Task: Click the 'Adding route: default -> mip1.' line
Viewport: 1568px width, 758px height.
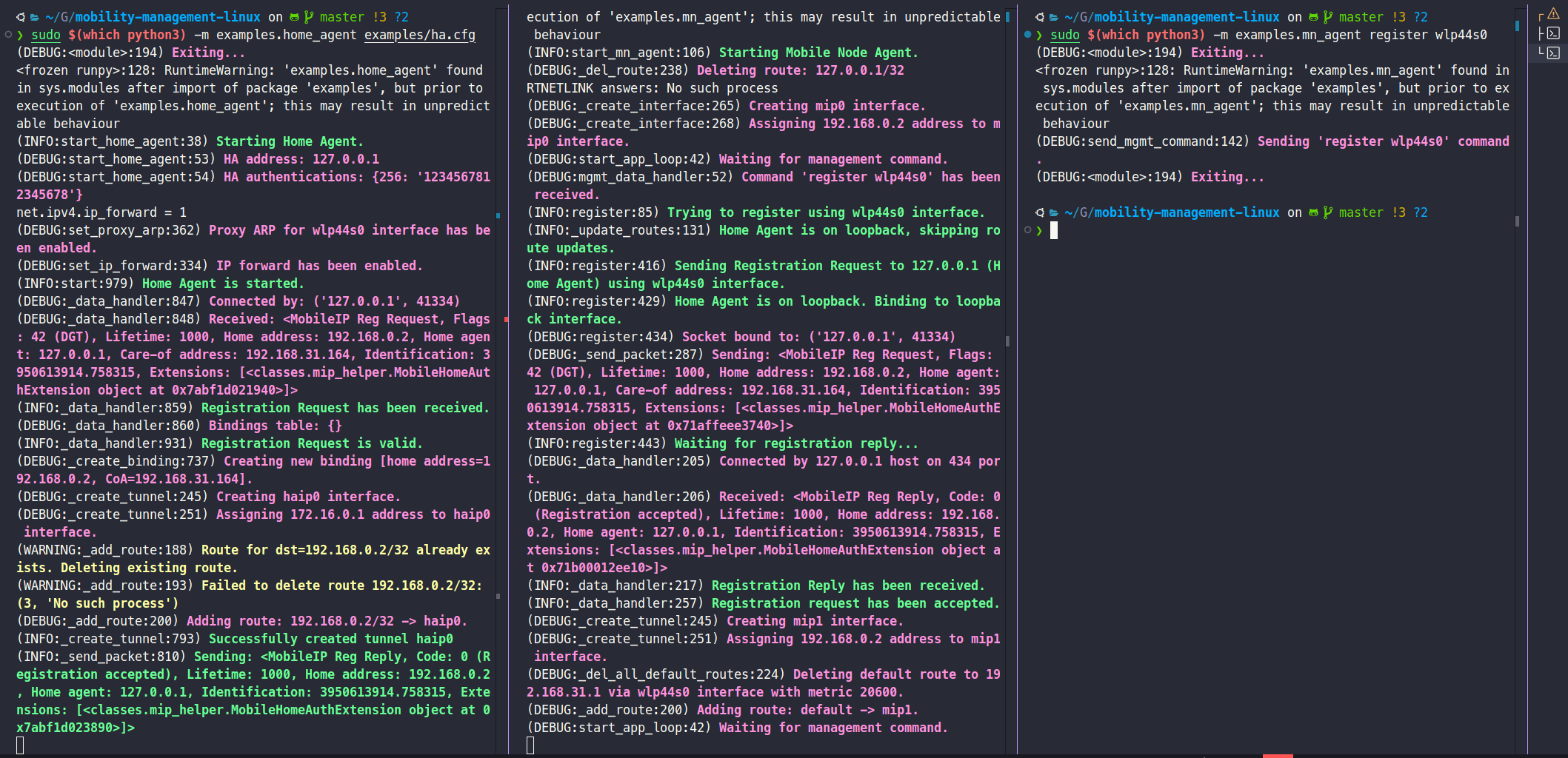Action: 723,710
